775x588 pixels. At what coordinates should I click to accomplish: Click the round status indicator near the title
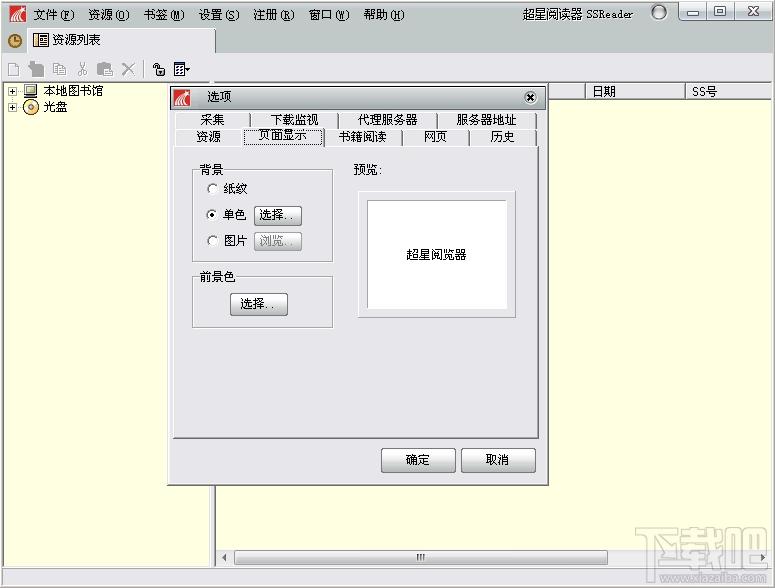pos(659,12)
